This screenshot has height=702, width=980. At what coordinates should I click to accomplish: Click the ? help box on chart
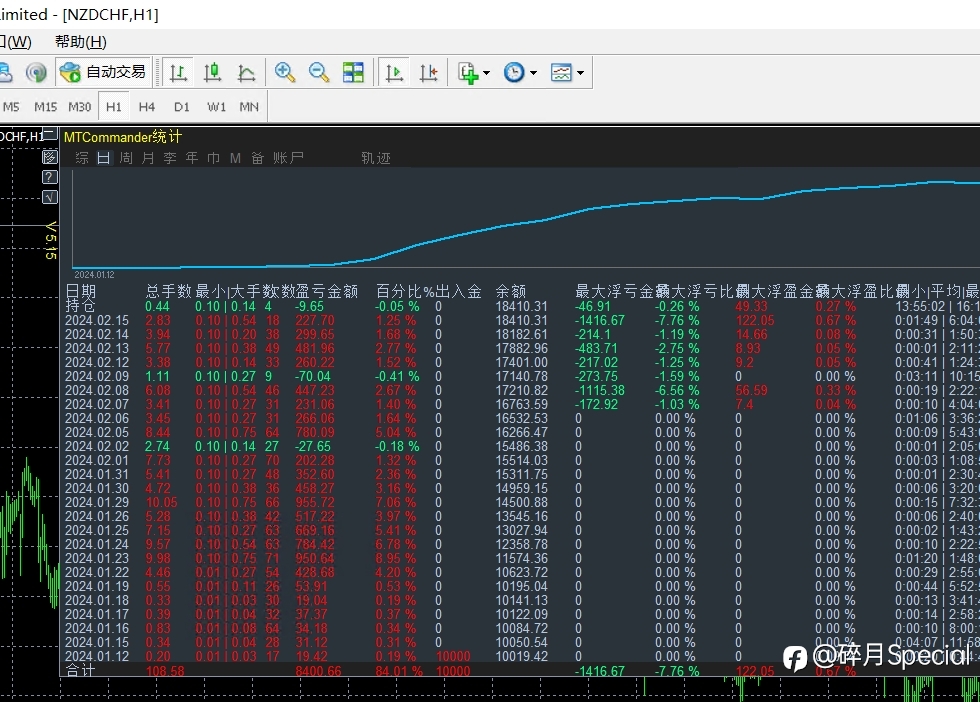tap(49, 177)
